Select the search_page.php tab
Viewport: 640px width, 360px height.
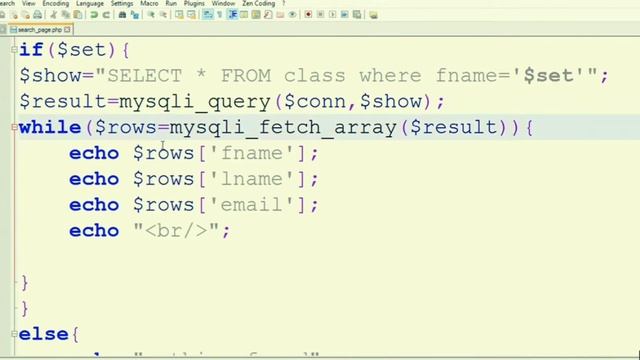point(40,30)
